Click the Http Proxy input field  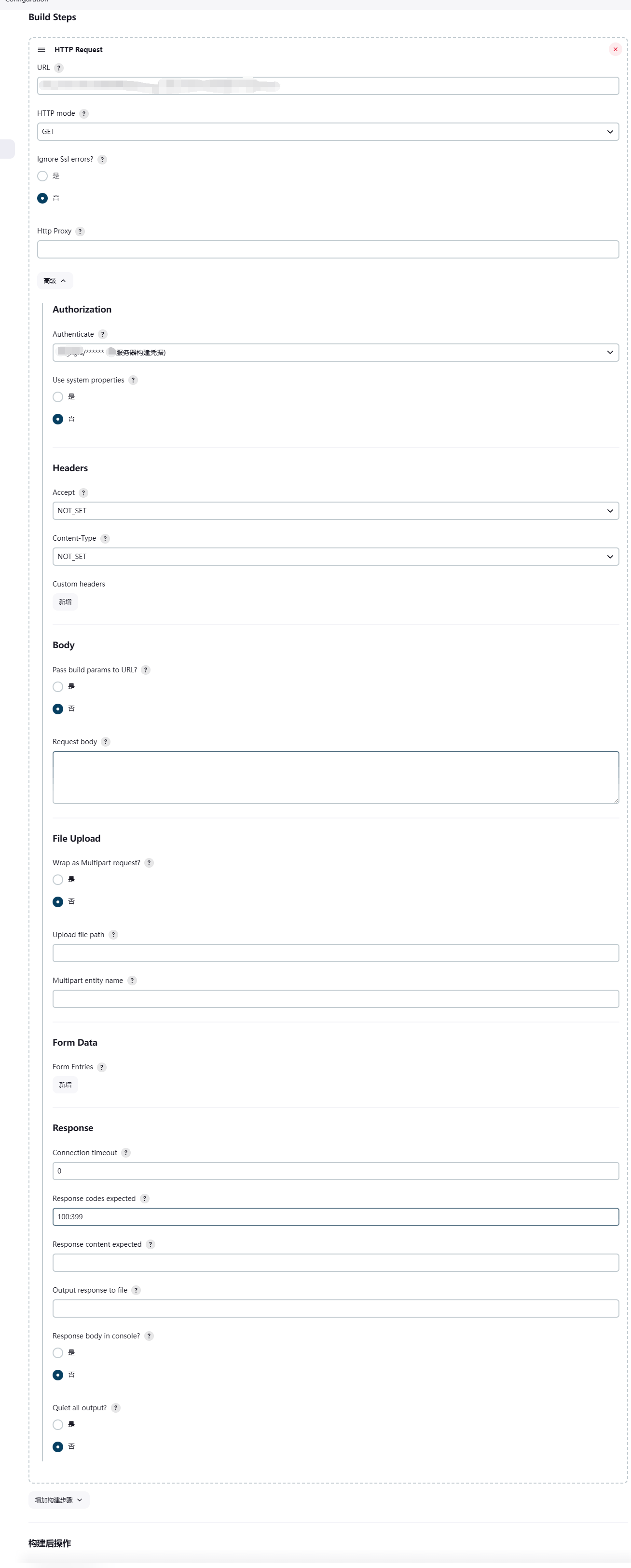coord(328,249)
